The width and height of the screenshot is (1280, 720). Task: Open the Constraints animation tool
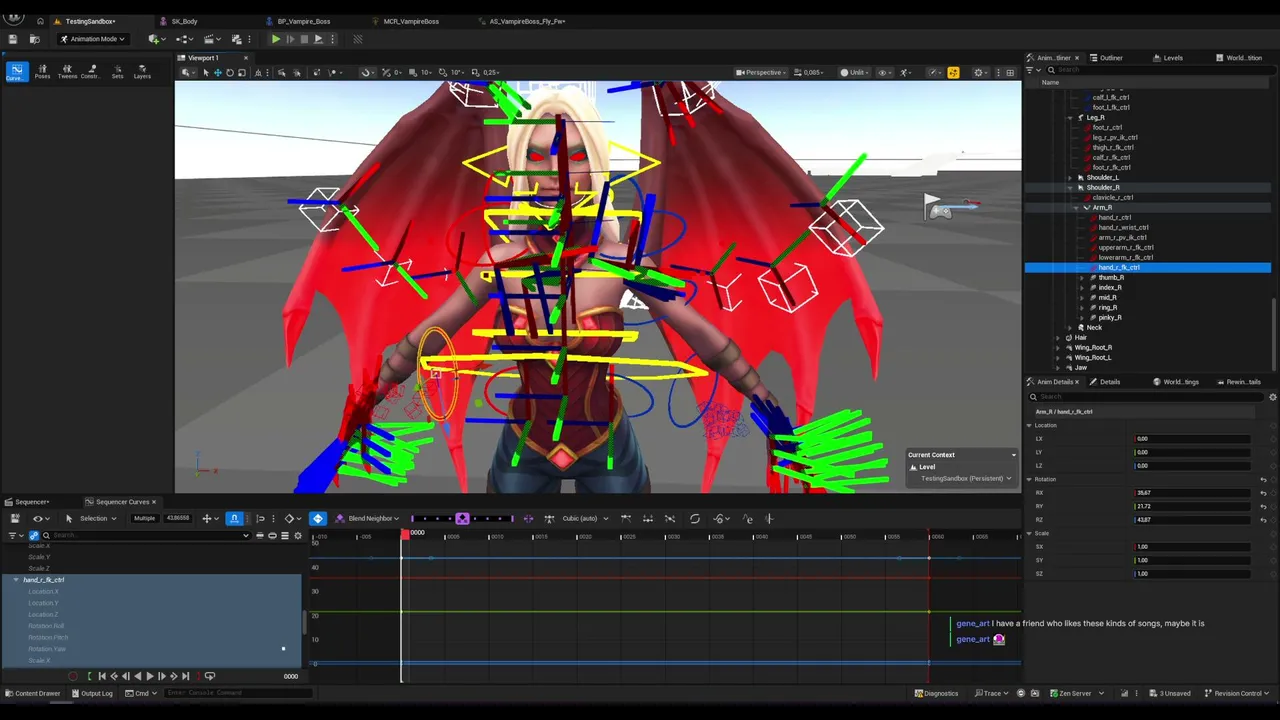point(91,72)
